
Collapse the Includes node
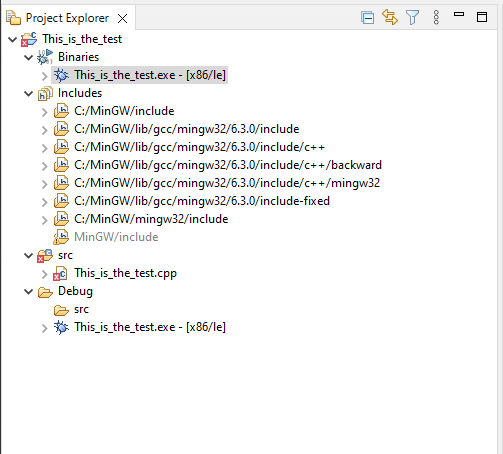[x=29, y=94]
